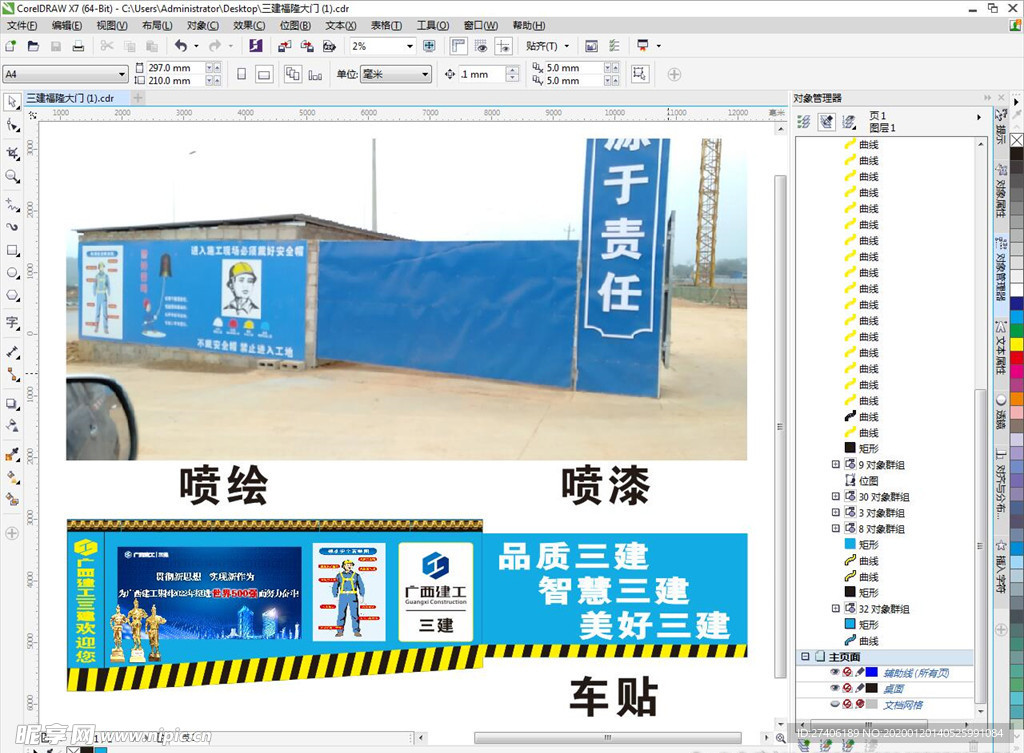Viewport: 1024px width, 753px height.
Task: Select the Text tool (字)
Action: point(12,323)
